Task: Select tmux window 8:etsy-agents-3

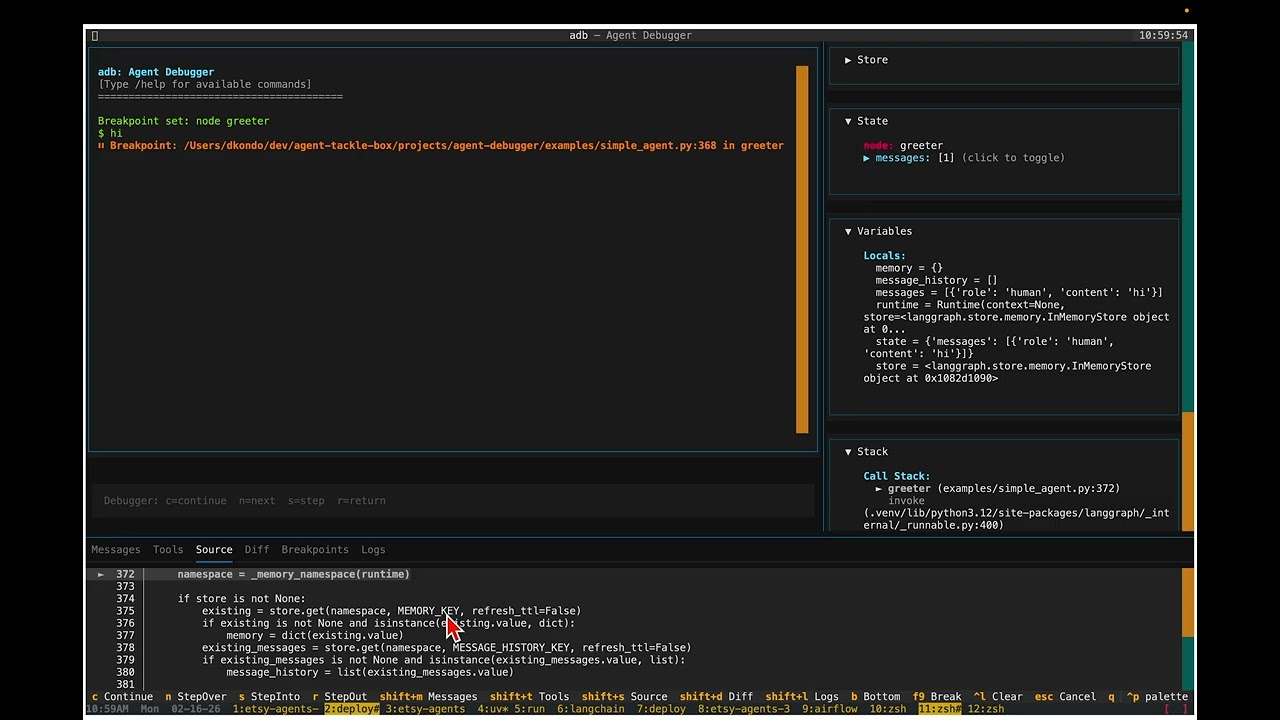Action: pyautogui.click(x=743, y=709)
